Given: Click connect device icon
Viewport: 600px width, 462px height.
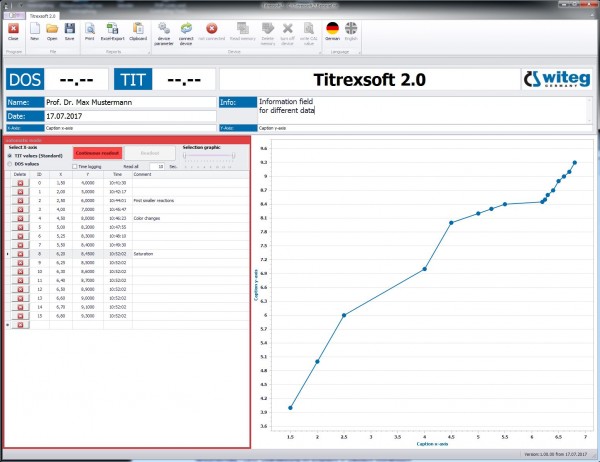Looking at the screenshot, I should (186, 29).
